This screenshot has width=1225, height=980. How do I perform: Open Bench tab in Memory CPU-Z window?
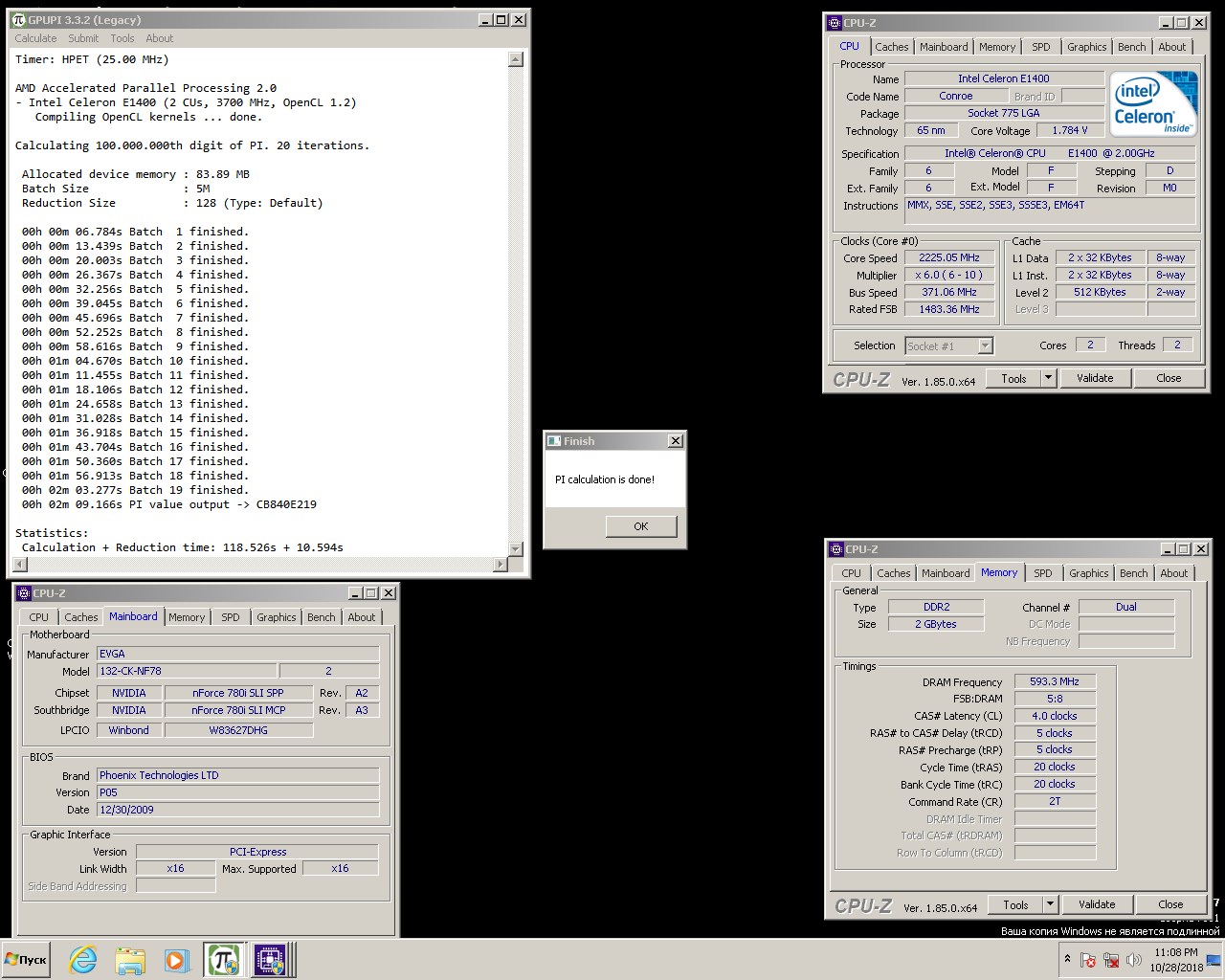click(1134, 573)
